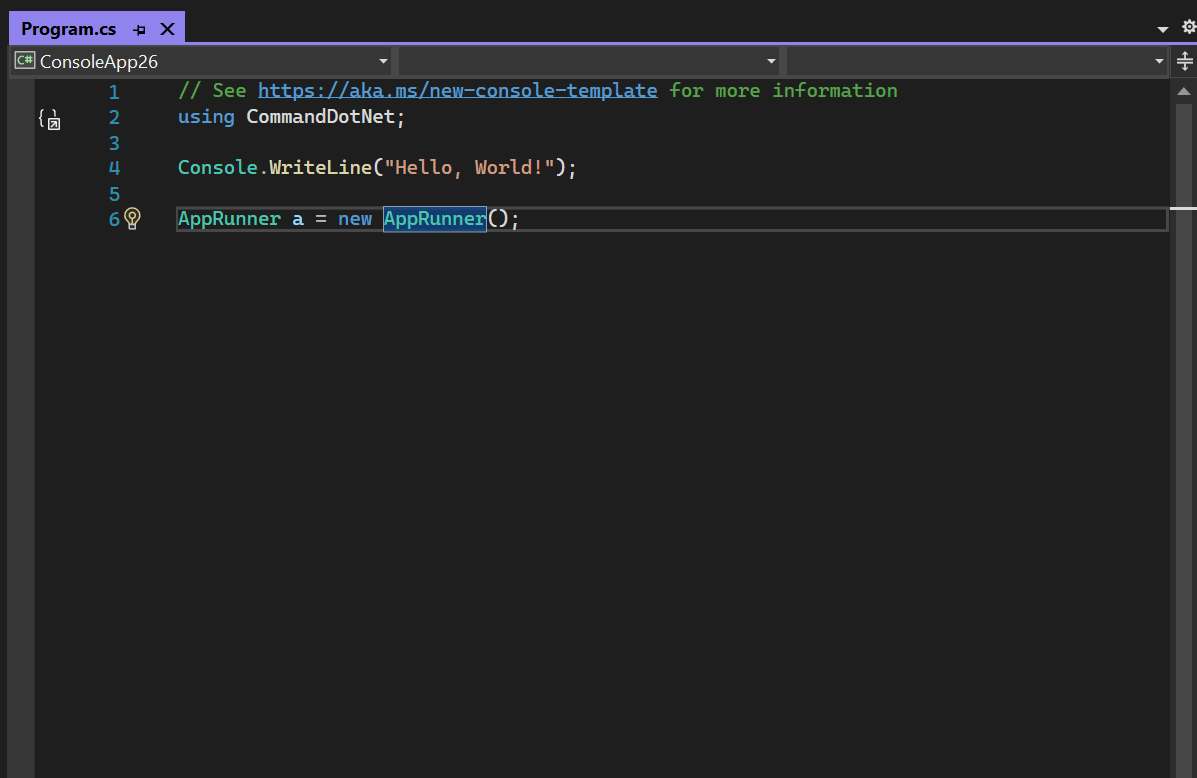Click line number 6 in the margin
Image resolution: width=1197 pixels, height=778 pixels.
point(113,219)
